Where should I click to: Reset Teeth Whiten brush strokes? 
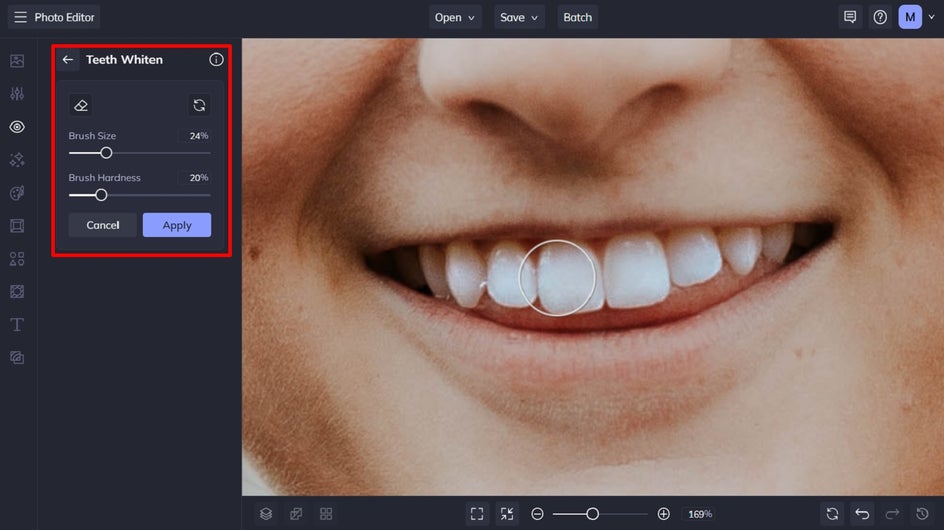[x=199, y=105]
